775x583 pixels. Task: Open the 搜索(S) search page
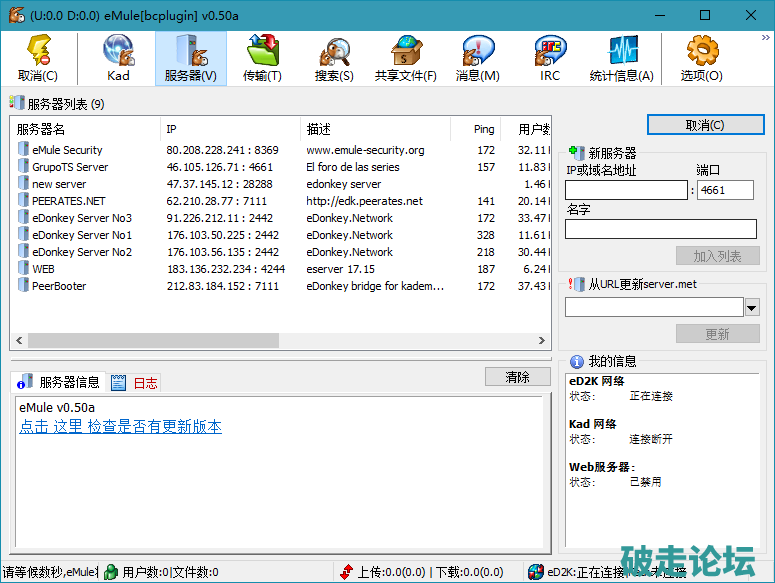coord(334,58)
